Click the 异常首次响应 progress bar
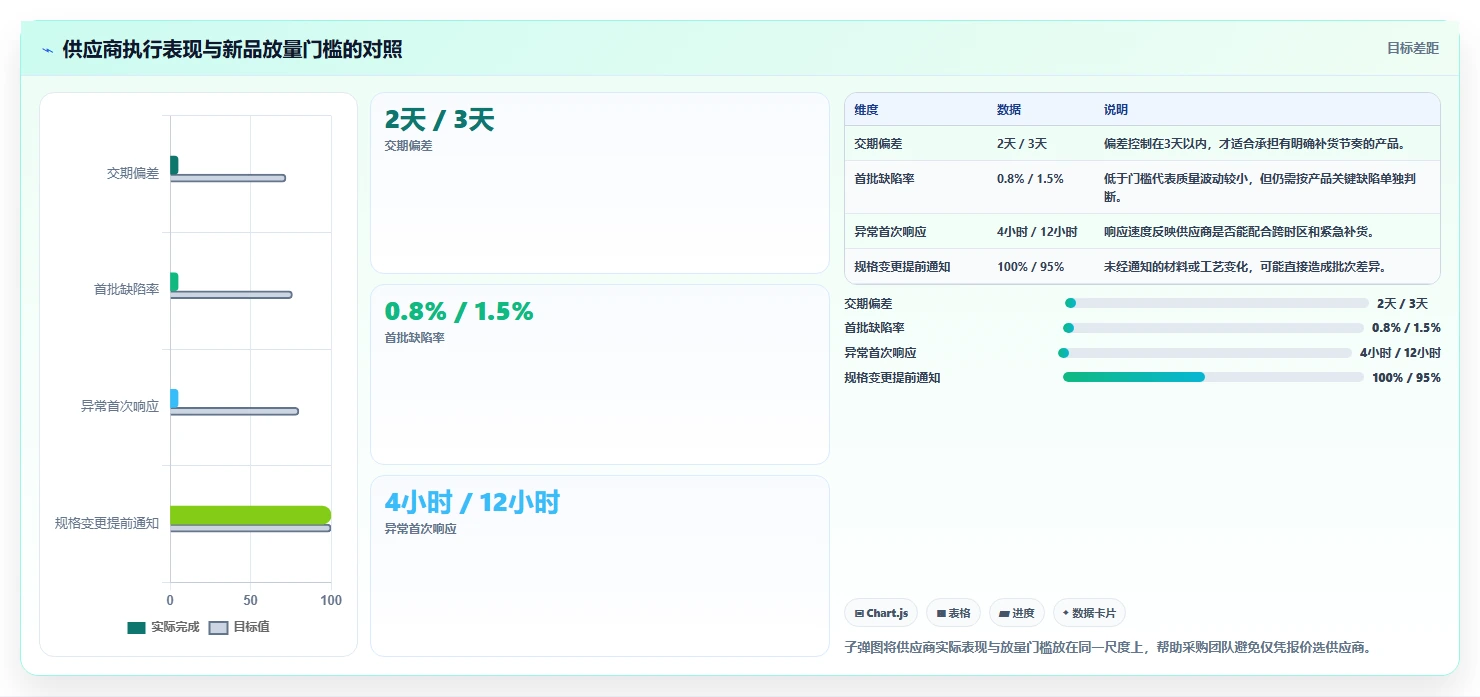 [x=1205, y=353]
